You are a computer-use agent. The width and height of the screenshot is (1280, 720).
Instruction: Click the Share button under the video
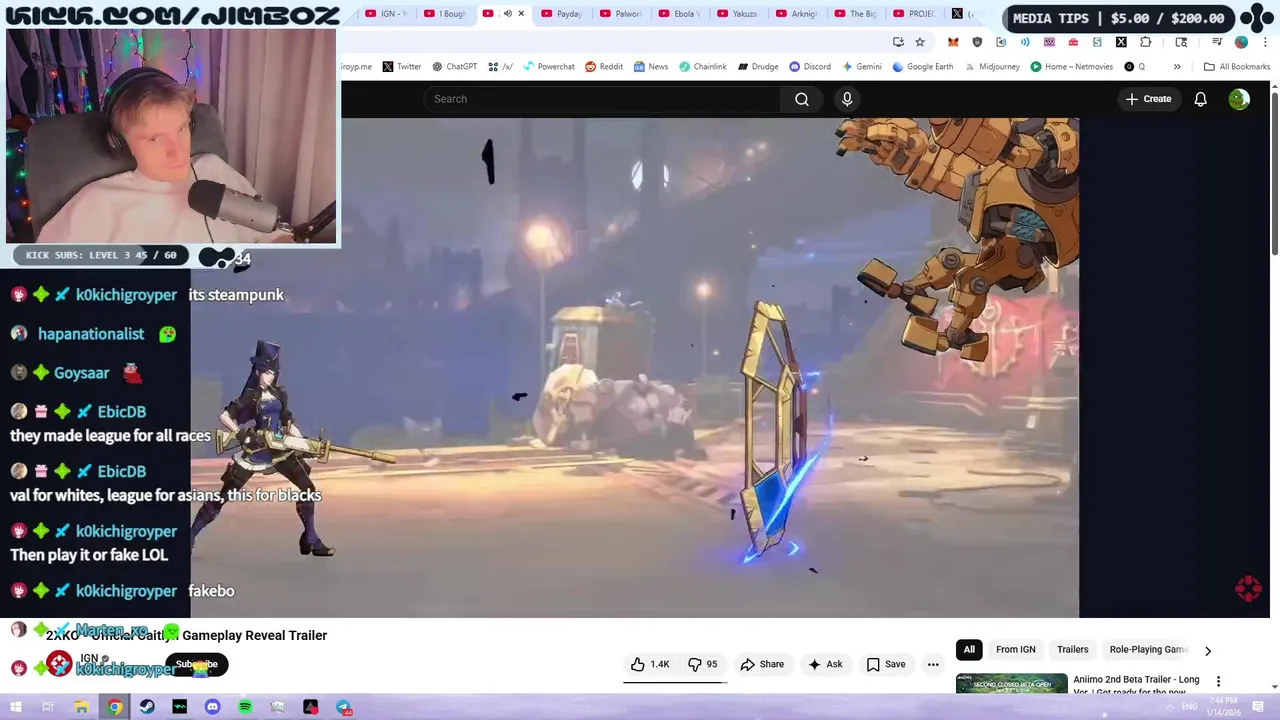tap(762, 664)
